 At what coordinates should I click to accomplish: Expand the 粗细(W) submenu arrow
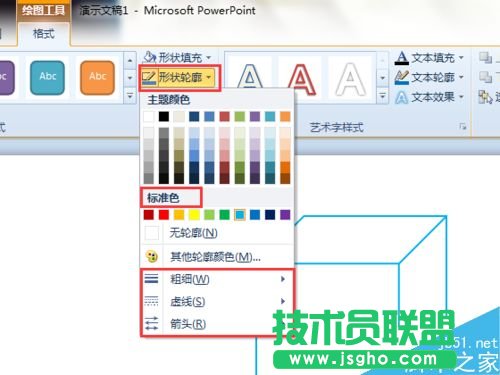click(x=283, y=279)
